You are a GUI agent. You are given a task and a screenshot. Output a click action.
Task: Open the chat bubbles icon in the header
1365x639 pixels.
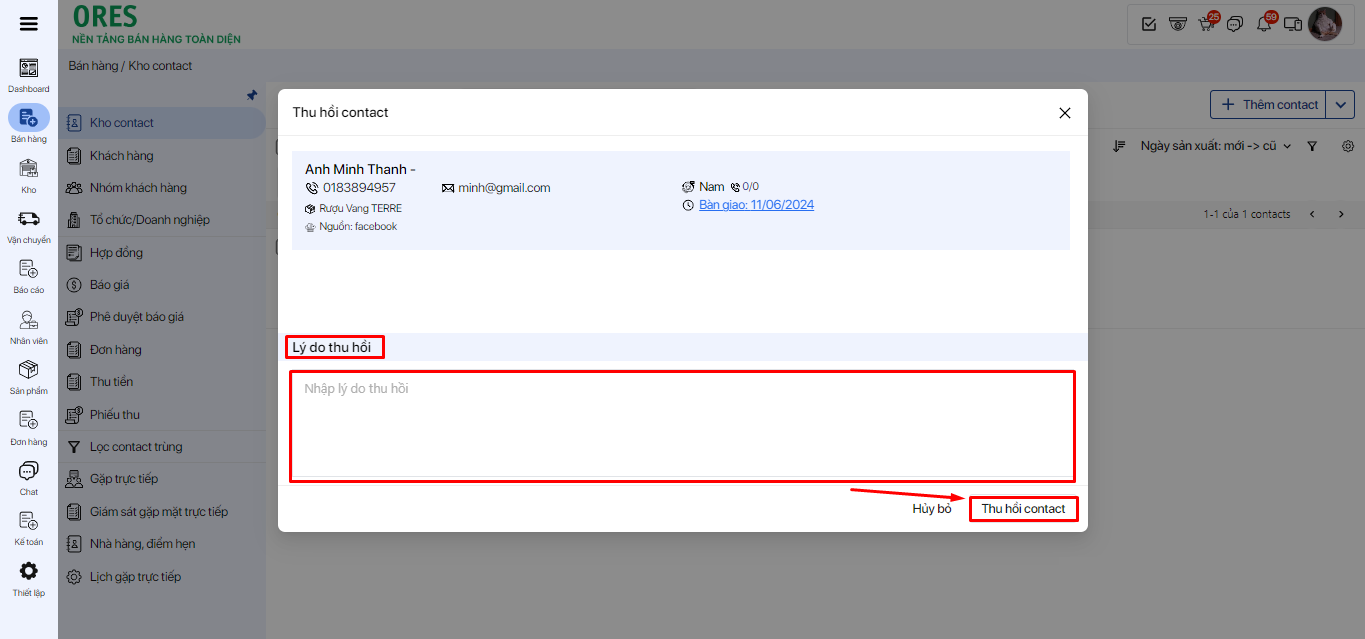pos(1235,24)
